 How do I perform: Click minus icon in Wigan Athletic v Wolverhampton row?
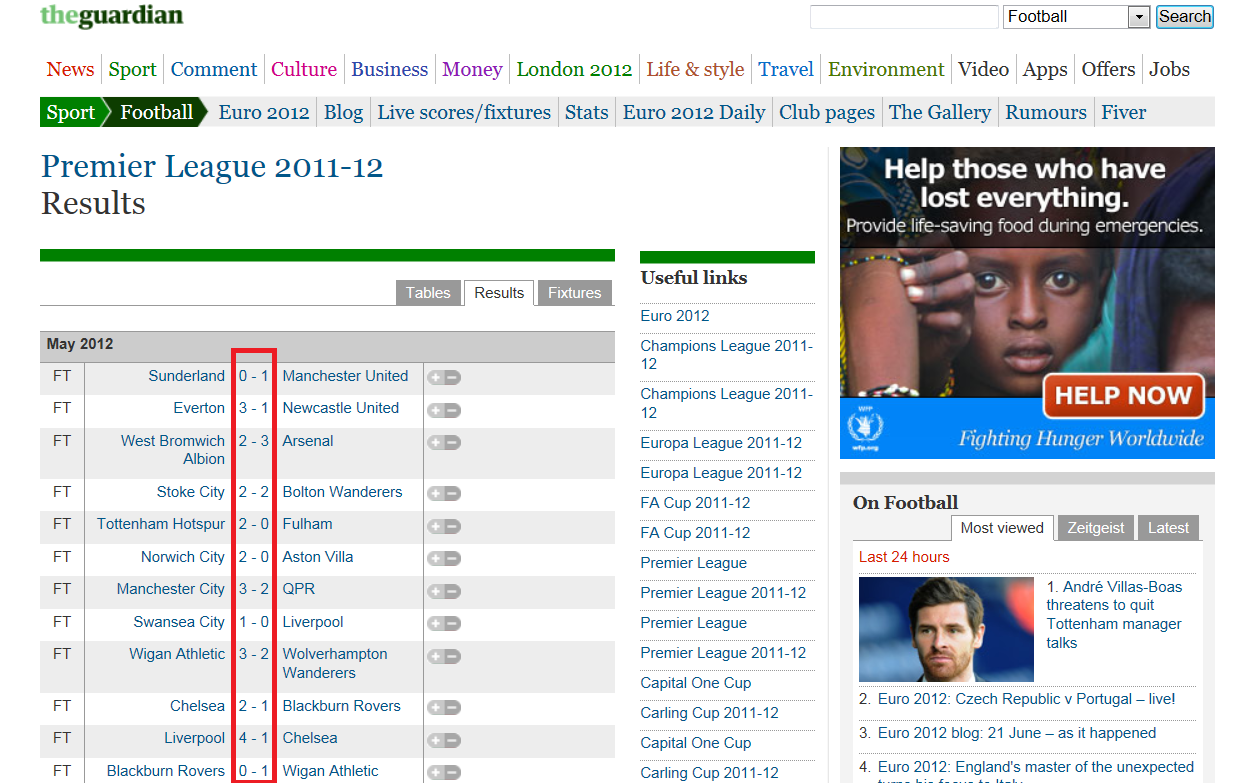453,656
